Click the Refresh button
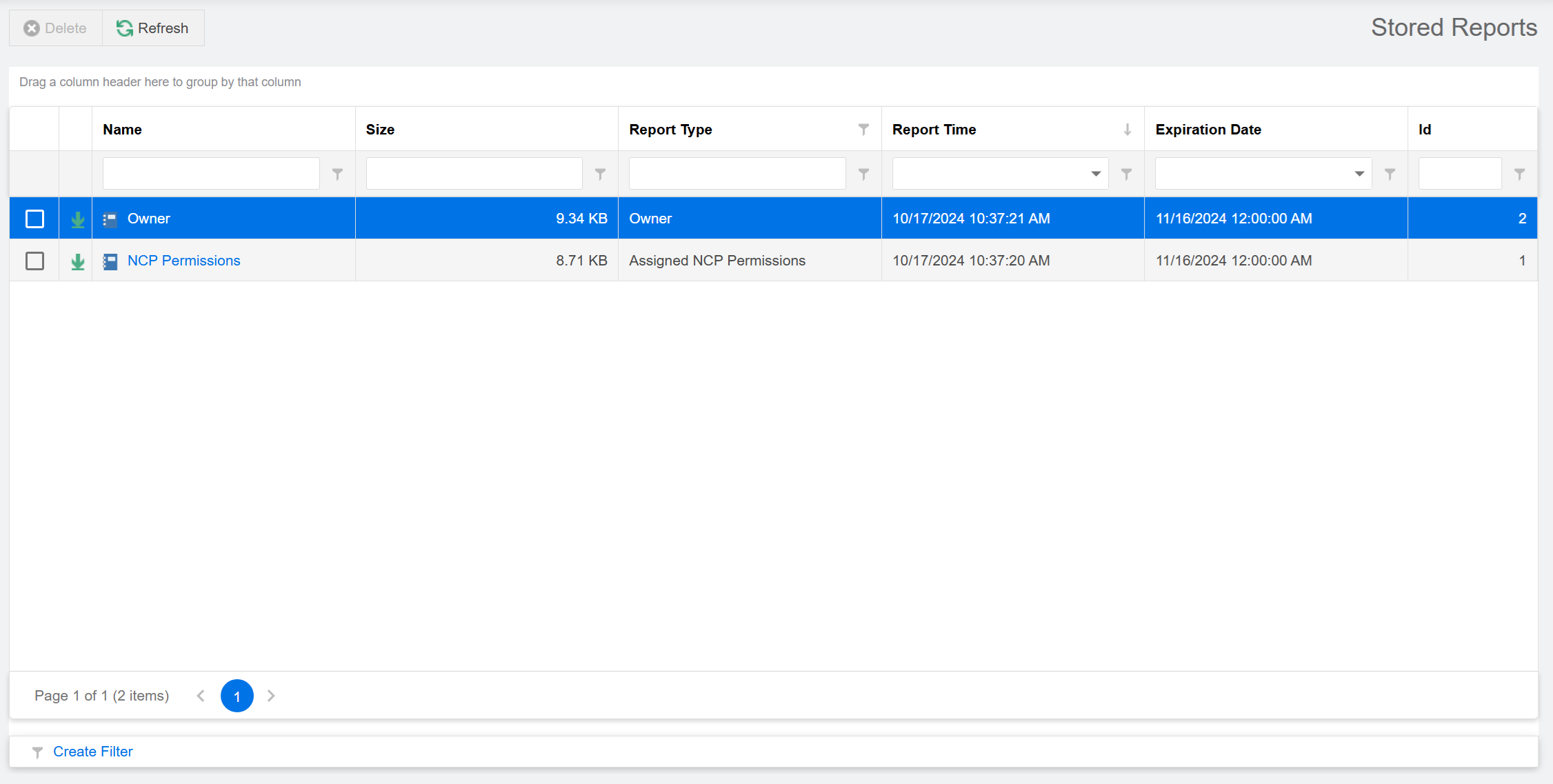Screen dimensions: 1553x784 point(153,28)
